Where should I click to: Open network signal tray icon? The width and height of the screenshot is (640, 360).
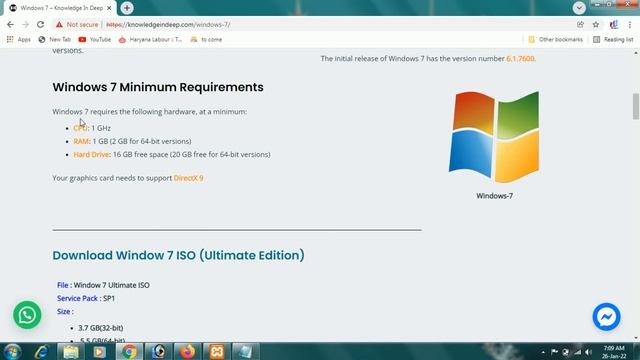pyautogui.click(x=577, y=352)
